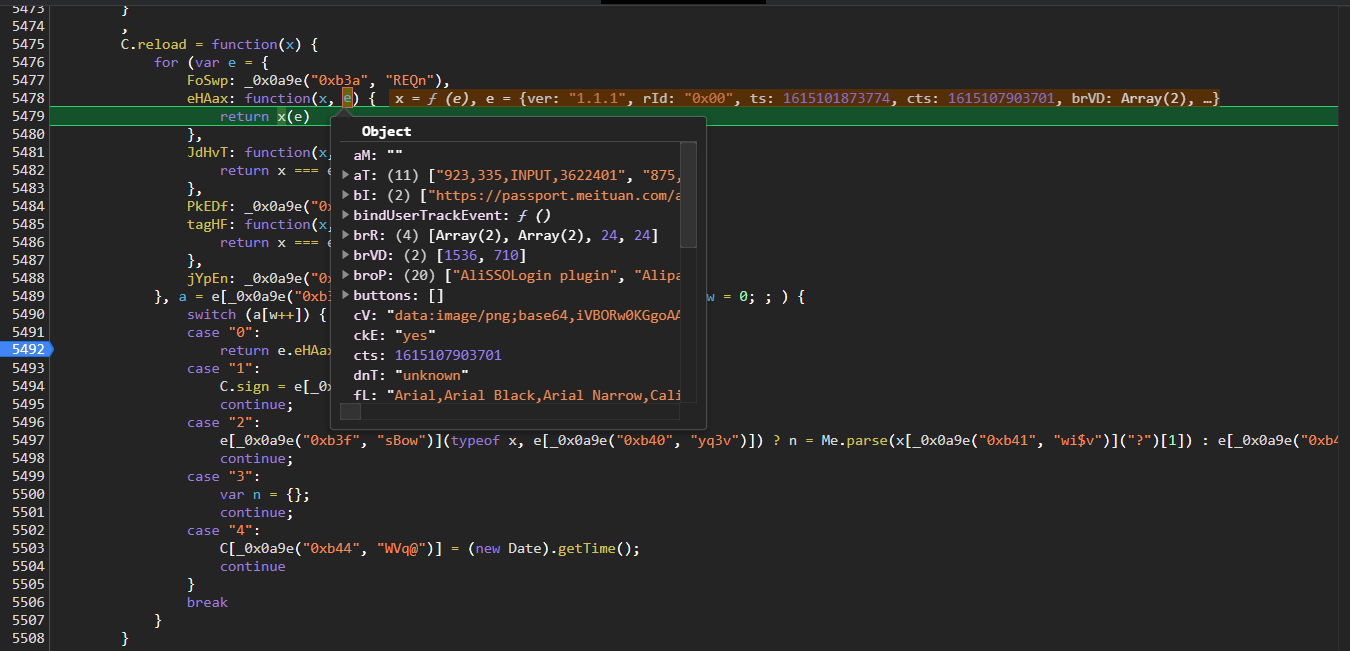Viewport: 1350px width, 651px height.
Task: Click the tagHF property name
Action: 207,224
